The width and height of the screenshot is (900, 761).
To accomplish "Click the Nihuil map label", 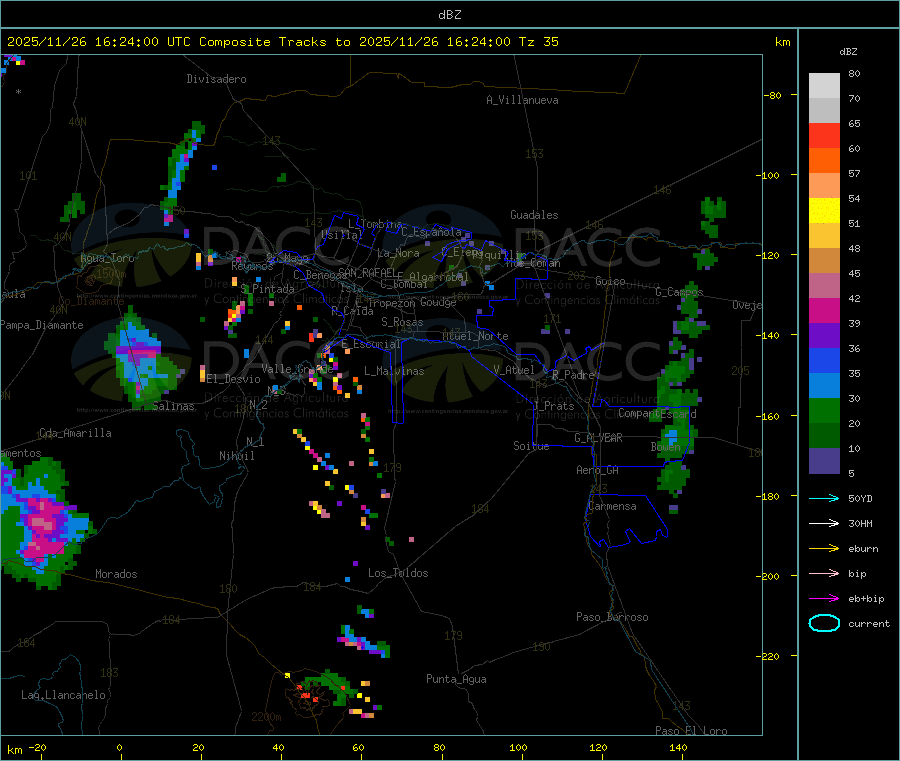I will pyautogui.click(x=236, y=456).
